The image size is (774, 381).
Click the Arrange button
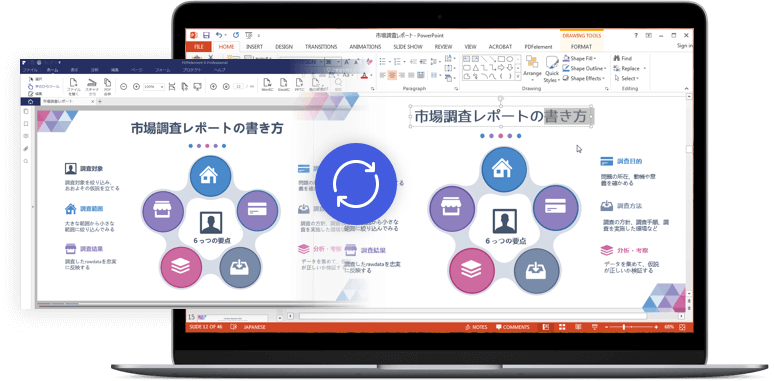pos(532,68)
